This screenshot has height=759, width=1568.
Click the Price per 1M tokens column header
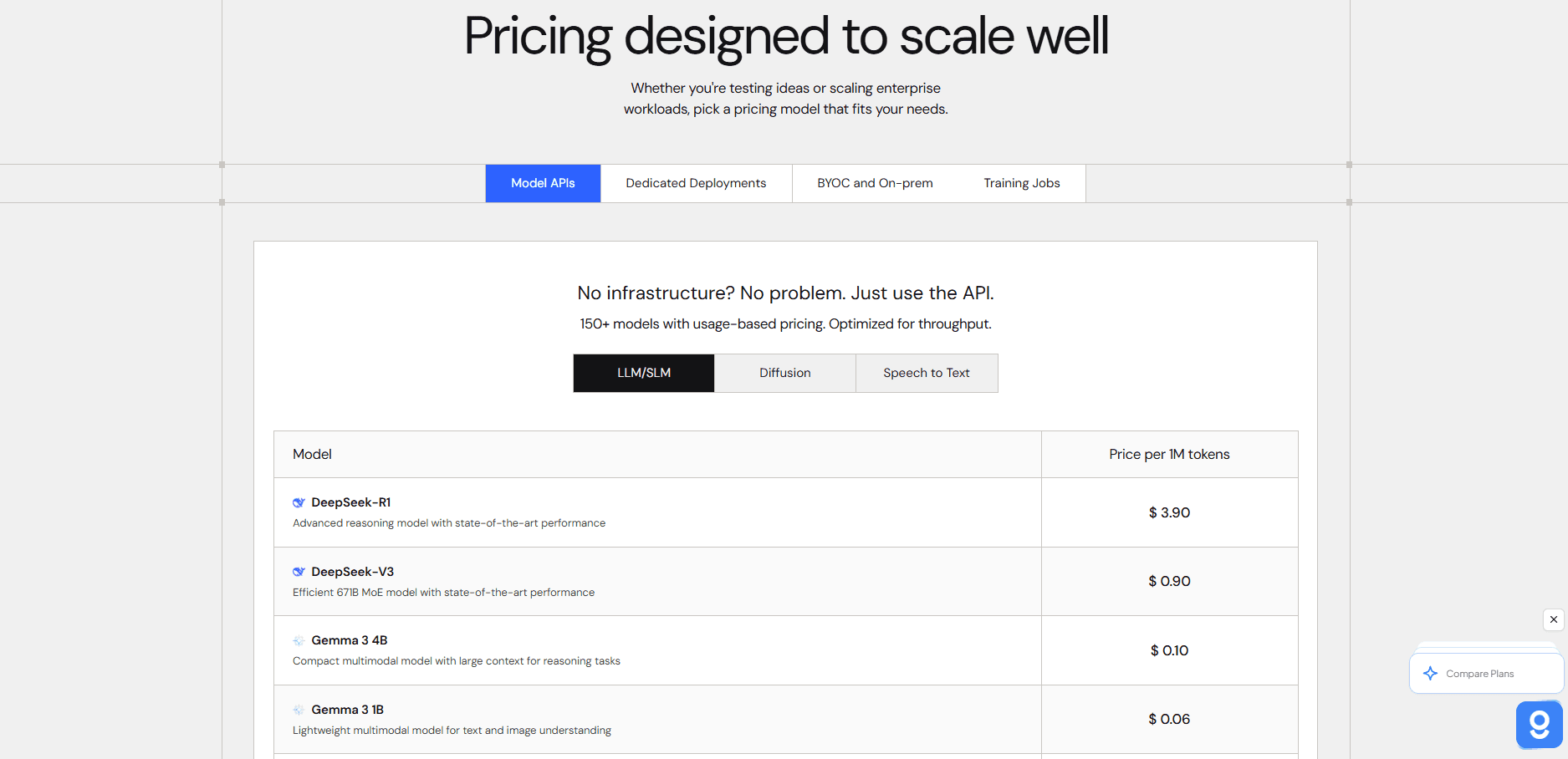pyautogui.click(x=1169, y=454)
